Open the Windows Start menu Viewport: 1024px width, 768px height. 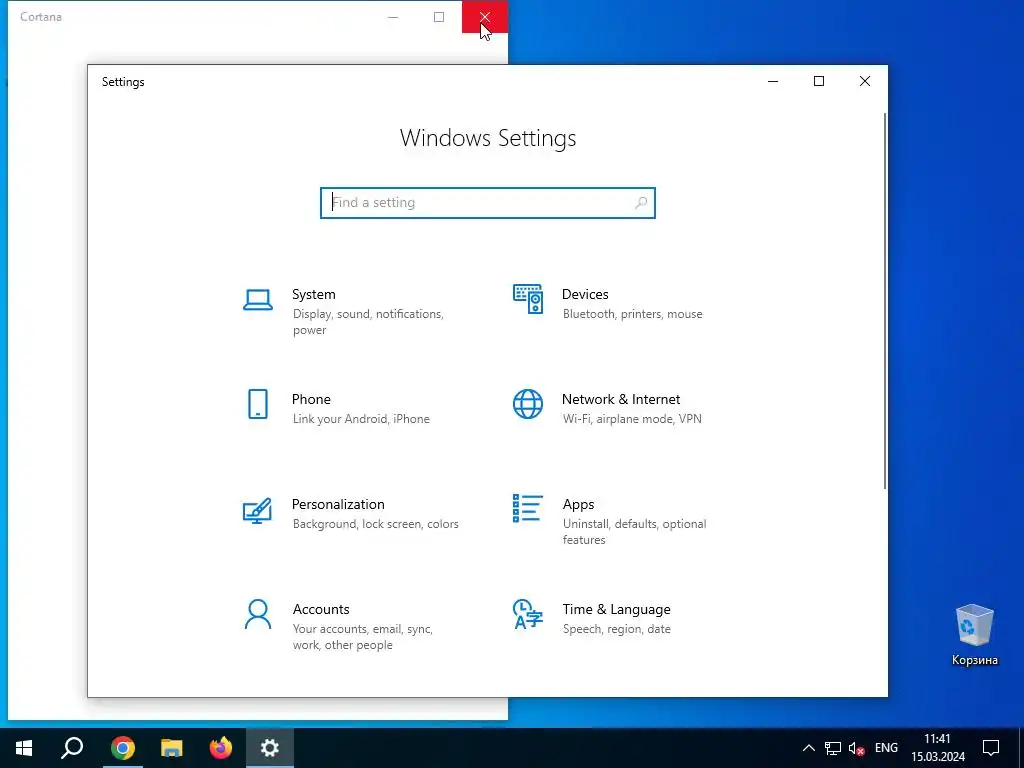(24, 748)
